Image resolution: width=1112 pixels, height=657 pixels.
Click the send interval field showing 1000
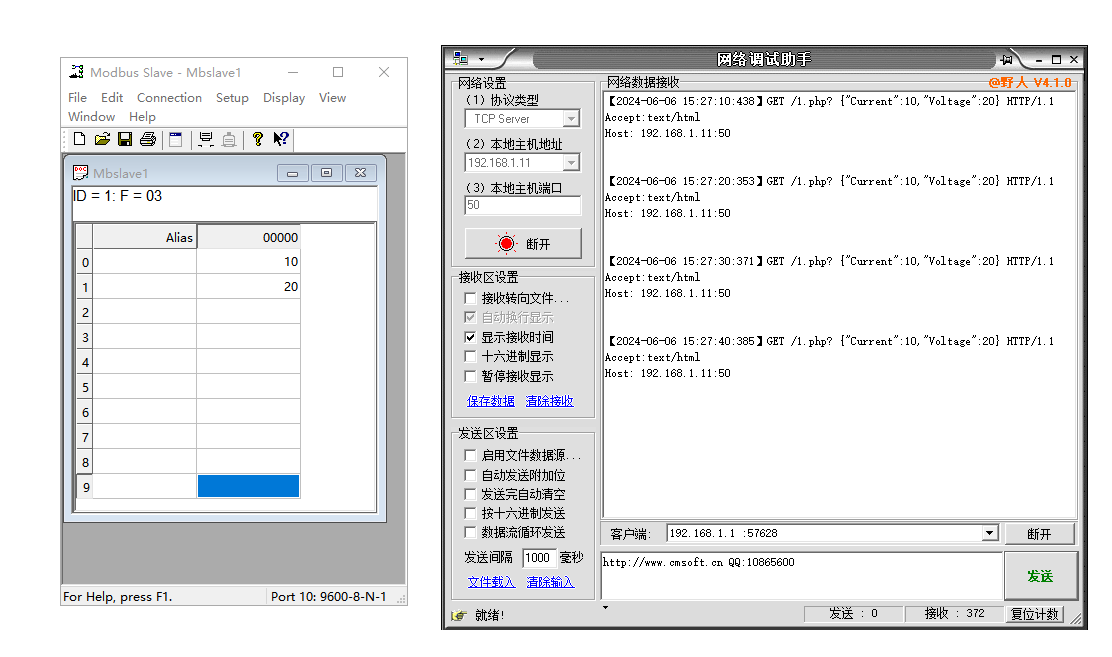point(539,558)
